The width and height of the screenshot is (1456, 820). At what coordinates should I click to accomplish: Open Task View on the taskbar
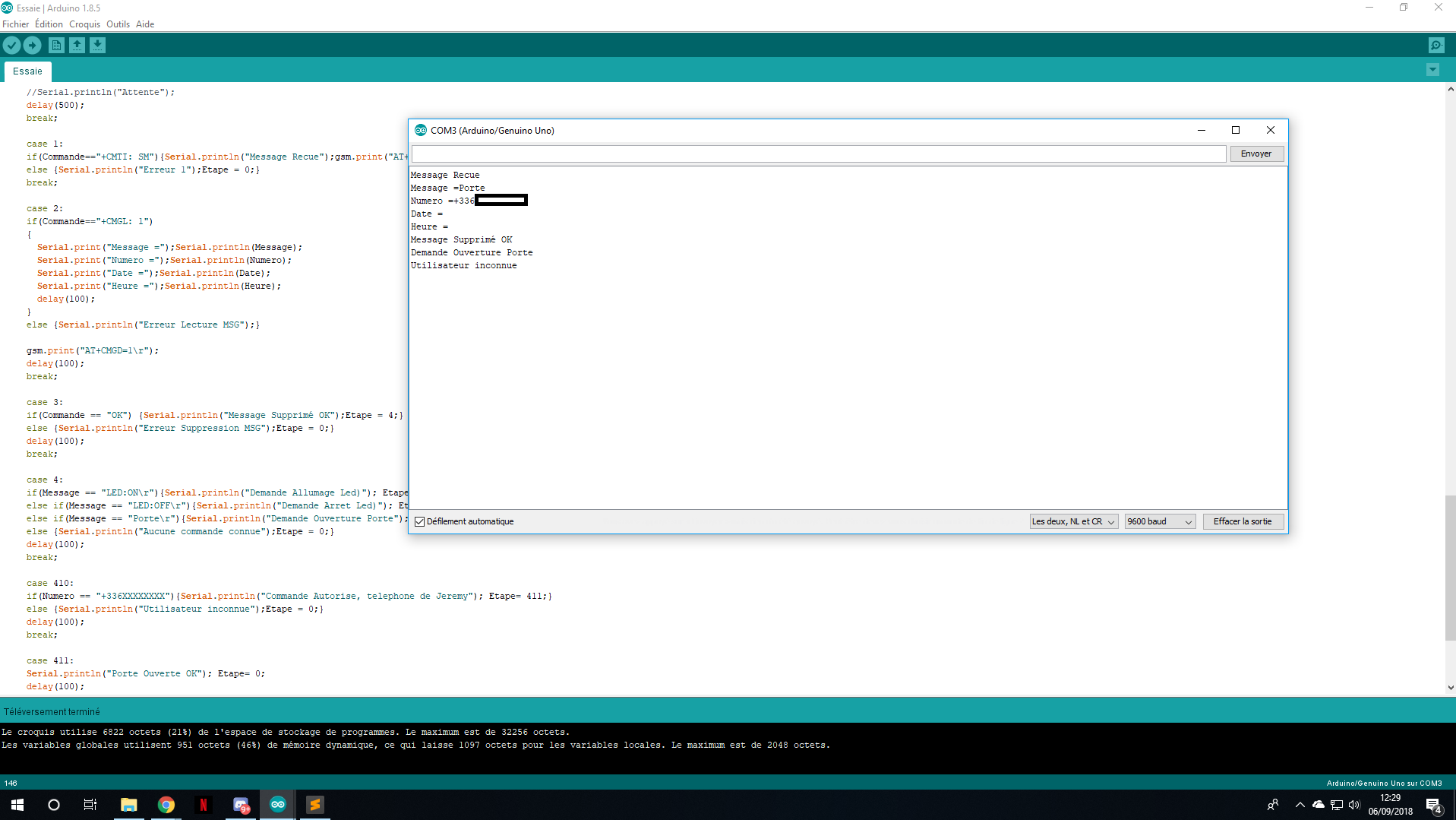pos(90,805)
